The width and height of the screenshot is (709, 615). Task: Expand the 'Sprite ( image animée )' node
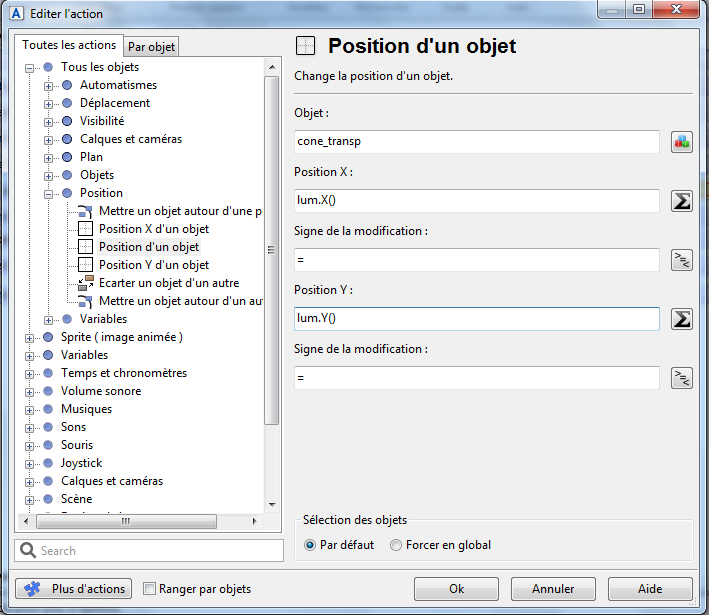click(x=29, y=338)
